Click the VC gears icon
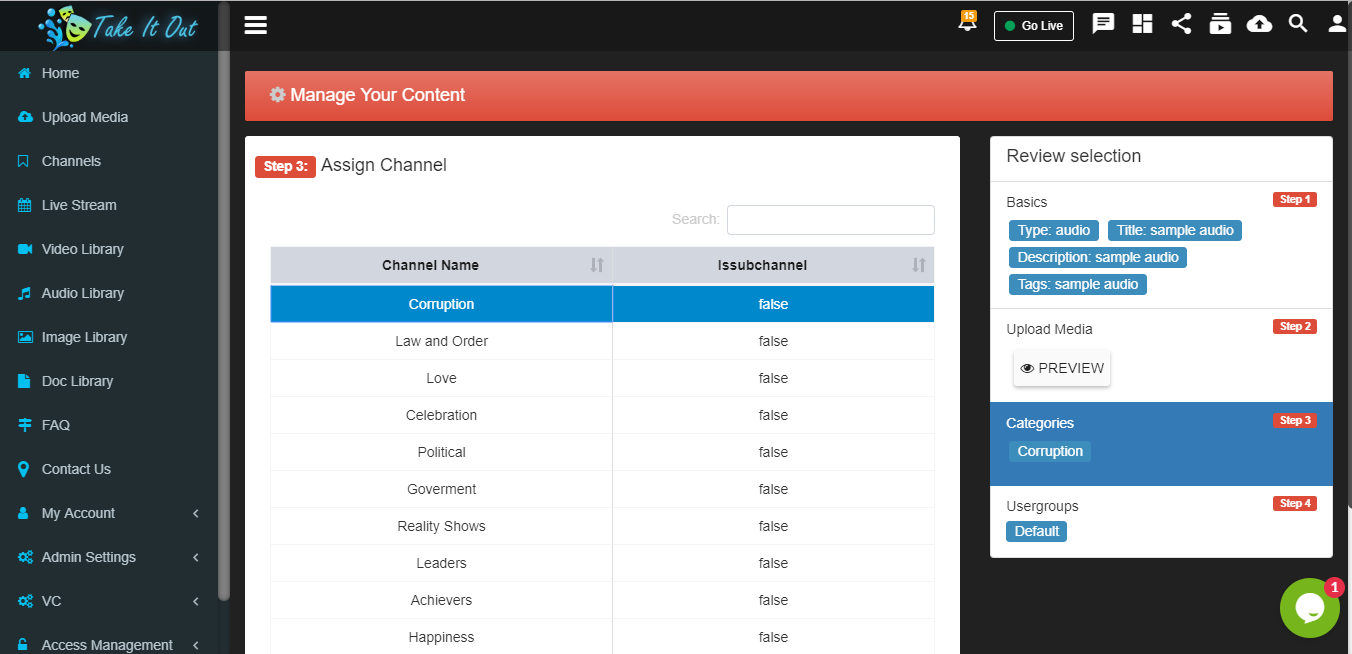 [25, 601]
